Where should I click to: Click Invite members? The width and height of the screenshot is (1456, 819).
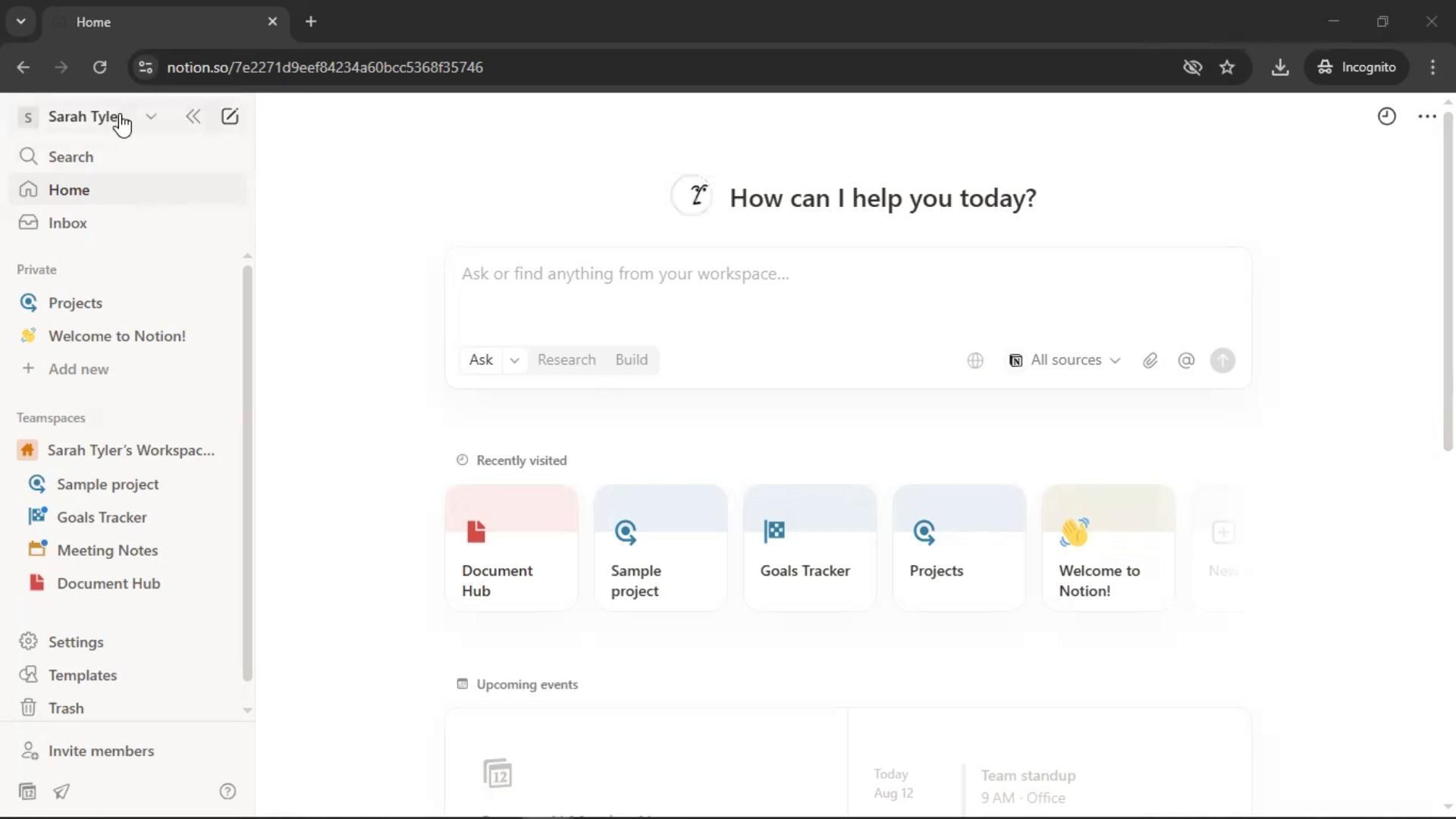101,751
